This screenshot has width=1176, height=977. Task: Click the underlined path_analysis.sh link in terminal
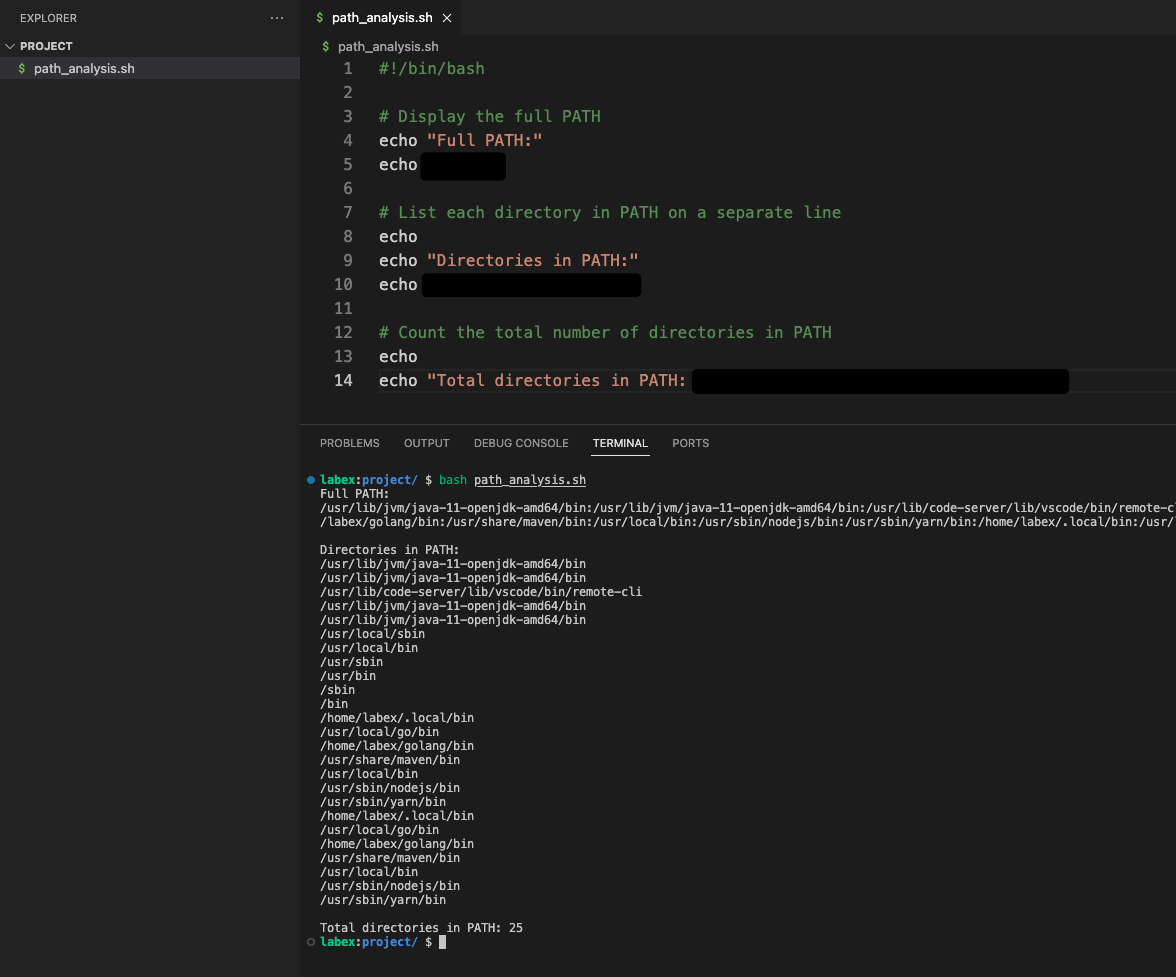click(x=530, y=480)
